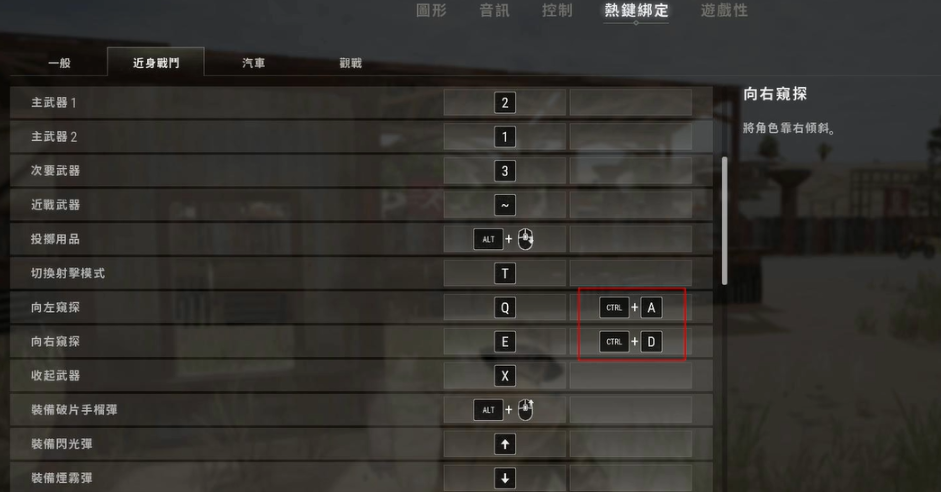Click the X key binding for 收起武器
Viewport: 941px width, 492px height.
505,376
